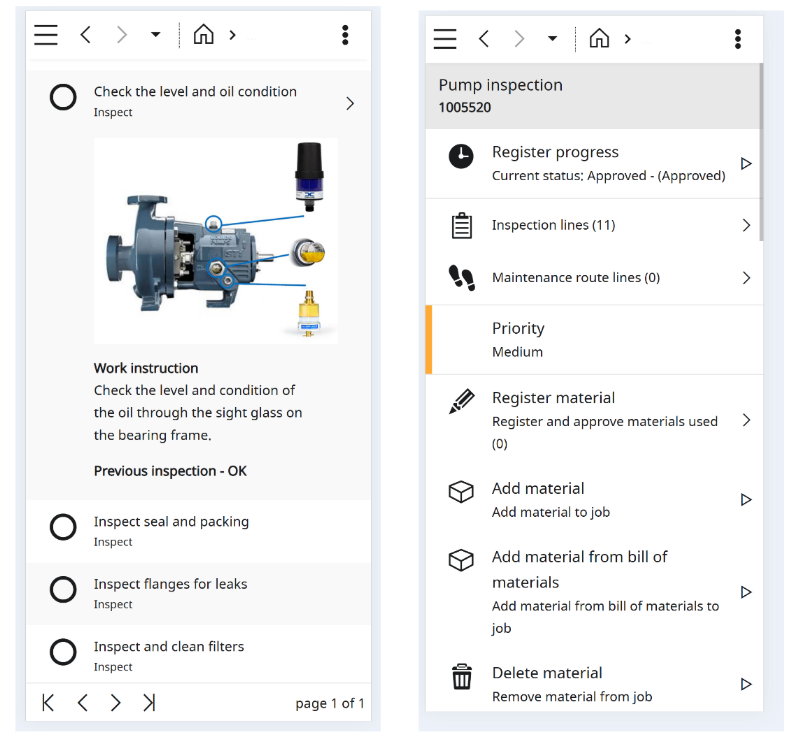Go to home in the right panel
The image size is (793, 738).
[599, 38]
